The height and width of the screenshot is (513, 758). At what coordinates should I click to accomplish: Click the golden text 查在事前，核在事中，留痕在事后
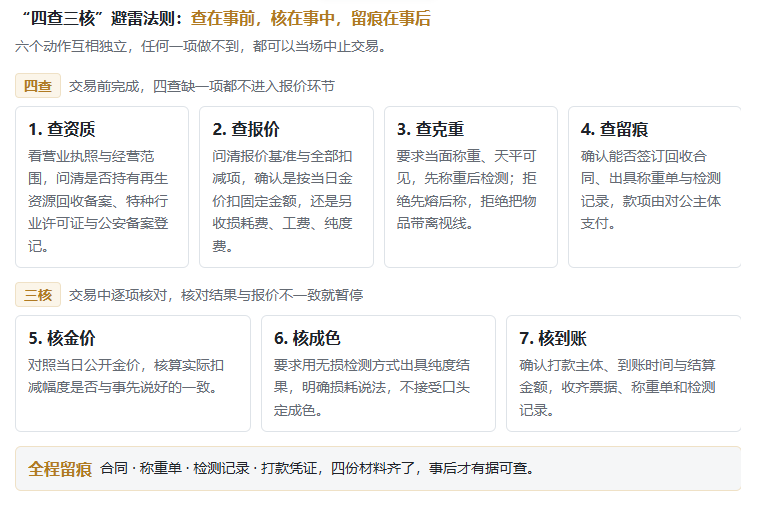(x=310, y=18)
